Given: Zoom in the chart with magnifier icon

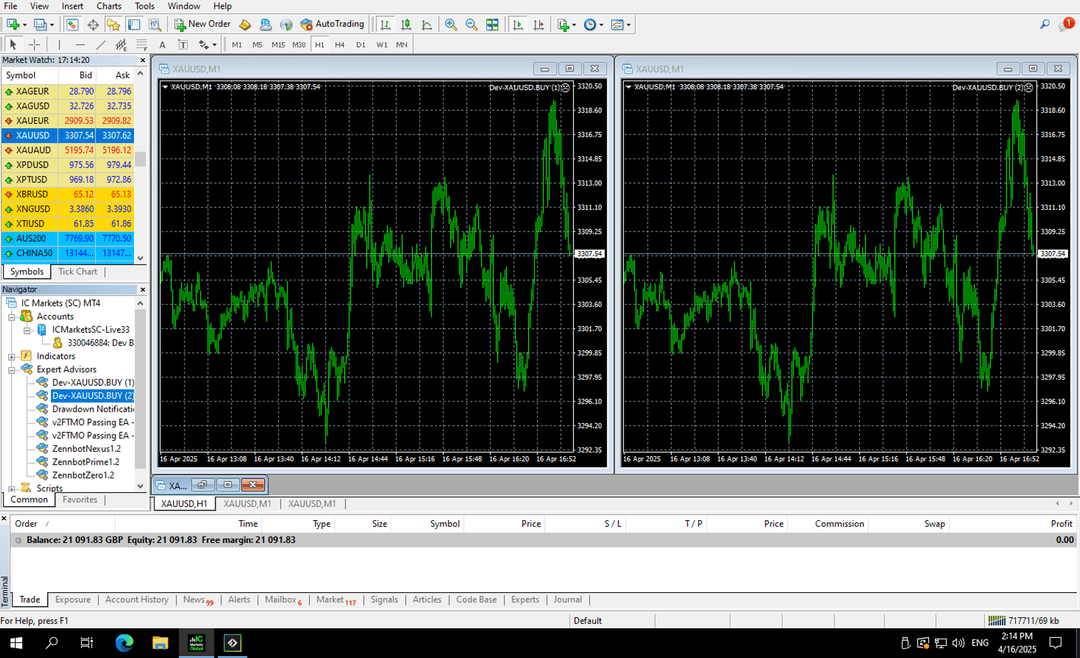Looking at the screenshot, I should pos(451,24).
